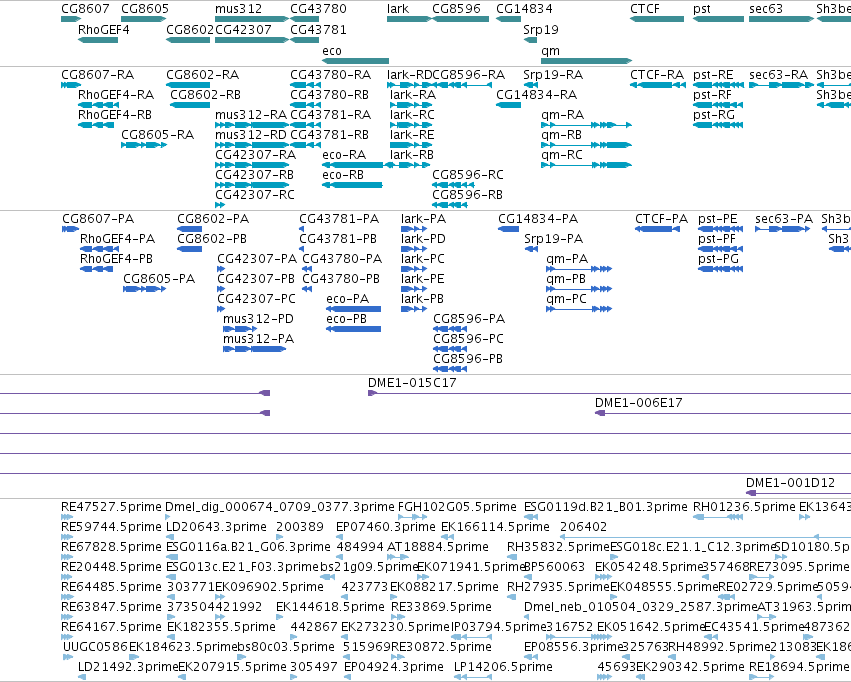Select the pst-PF protein label
851x682 pixels.
[717, 239]
